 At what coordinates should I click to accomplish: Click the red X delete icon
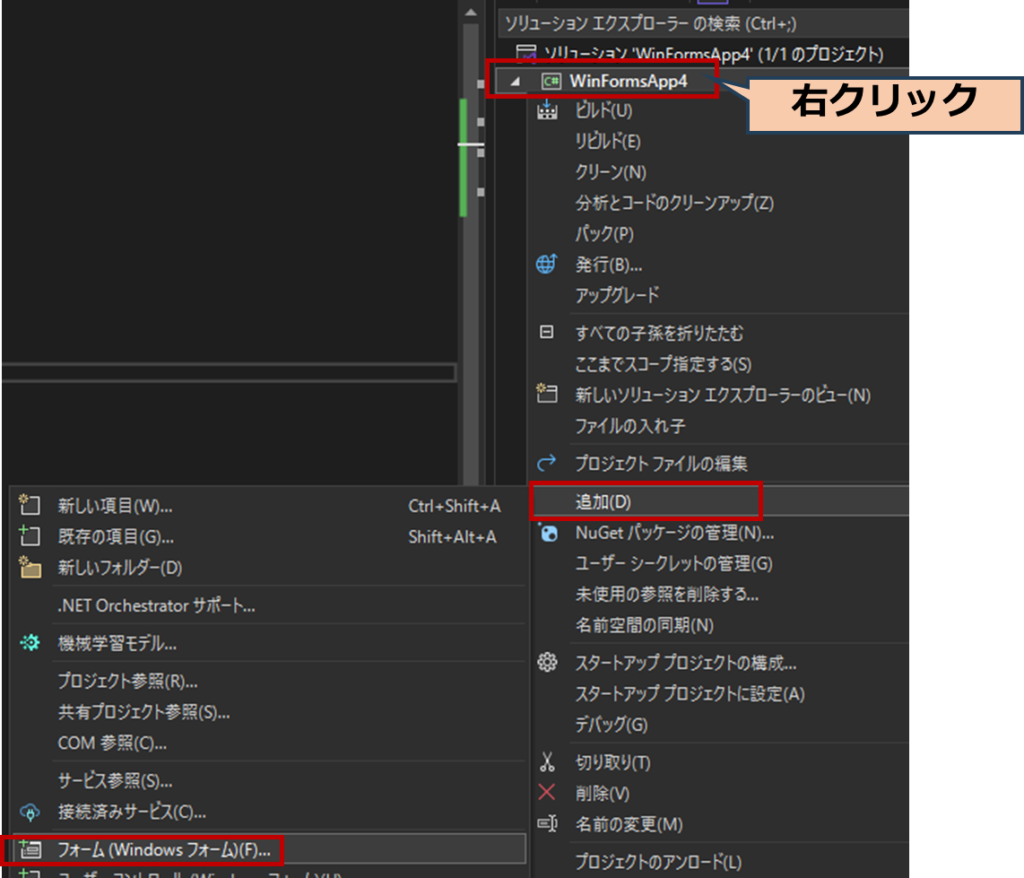point(547,792)
